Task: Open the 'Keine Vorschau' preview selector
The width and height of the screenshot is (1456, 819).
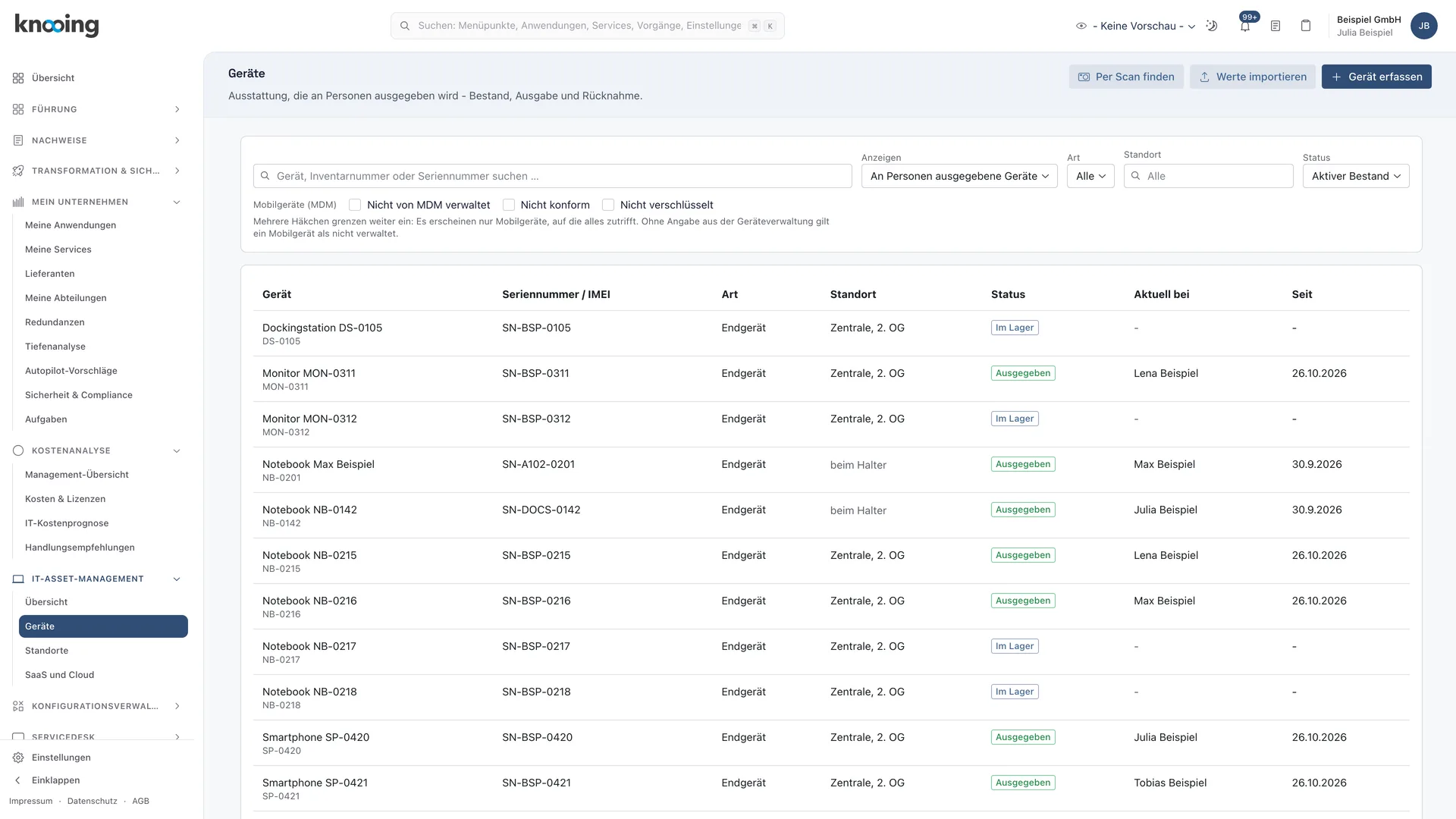Action: click(1135, 26)
